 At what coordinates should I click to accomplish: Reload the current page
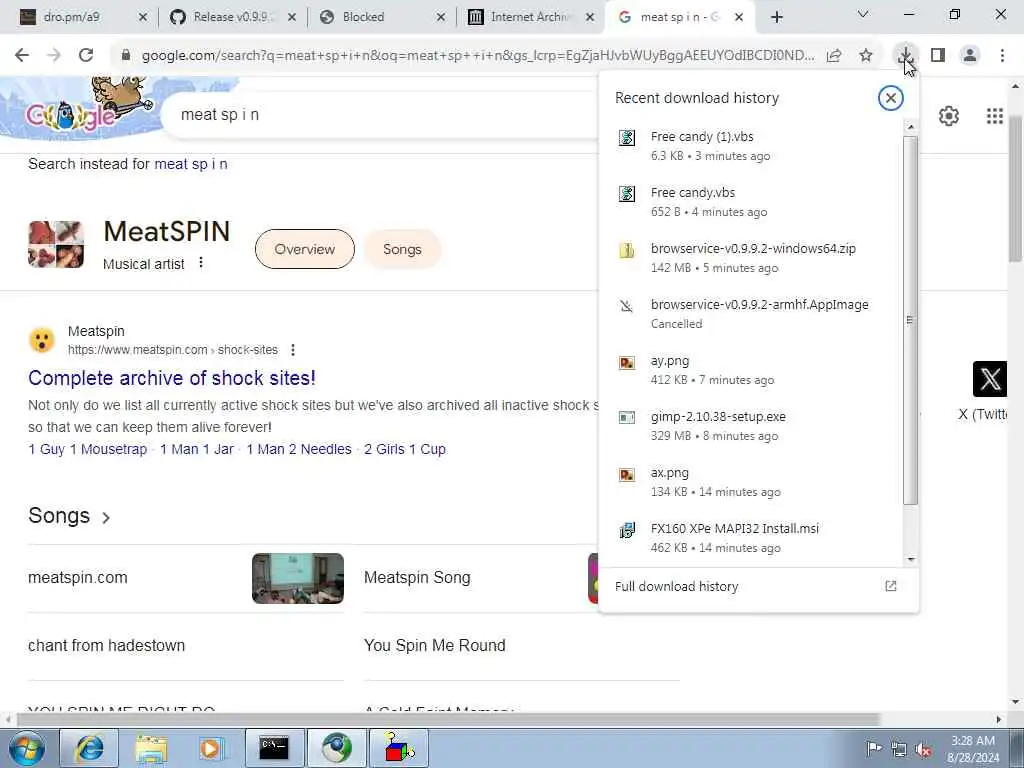pos(86,56)
